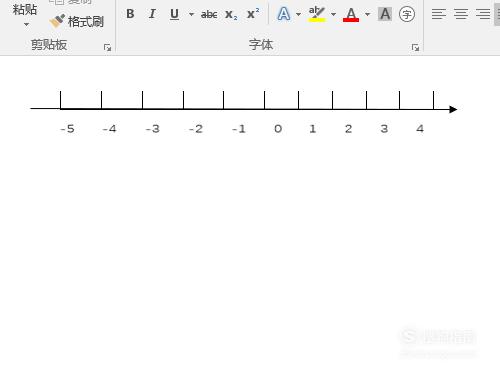Open 字体 font dialog launcher
Image resolution: width=500 pixels, height=383 pixels.
[x=415, y=48]
